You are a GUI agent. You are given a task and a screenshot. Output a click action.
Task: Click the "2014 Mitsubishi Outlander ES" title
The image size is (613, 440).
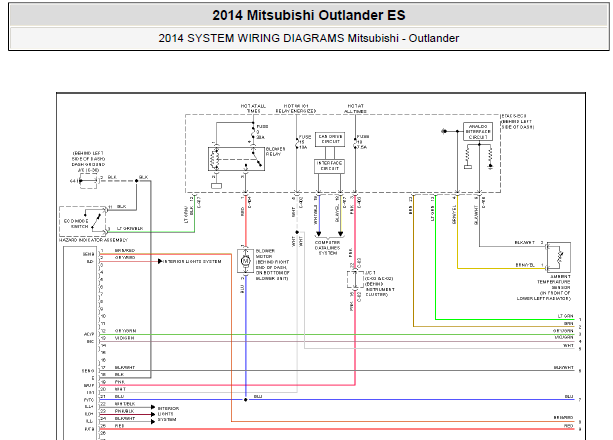click(x=308, y=16)
